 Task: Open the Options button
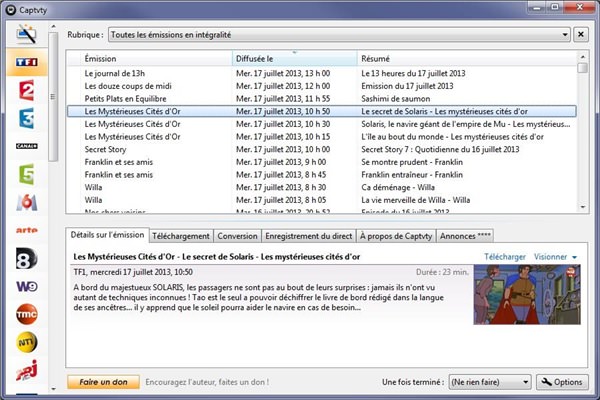[562, 382]
